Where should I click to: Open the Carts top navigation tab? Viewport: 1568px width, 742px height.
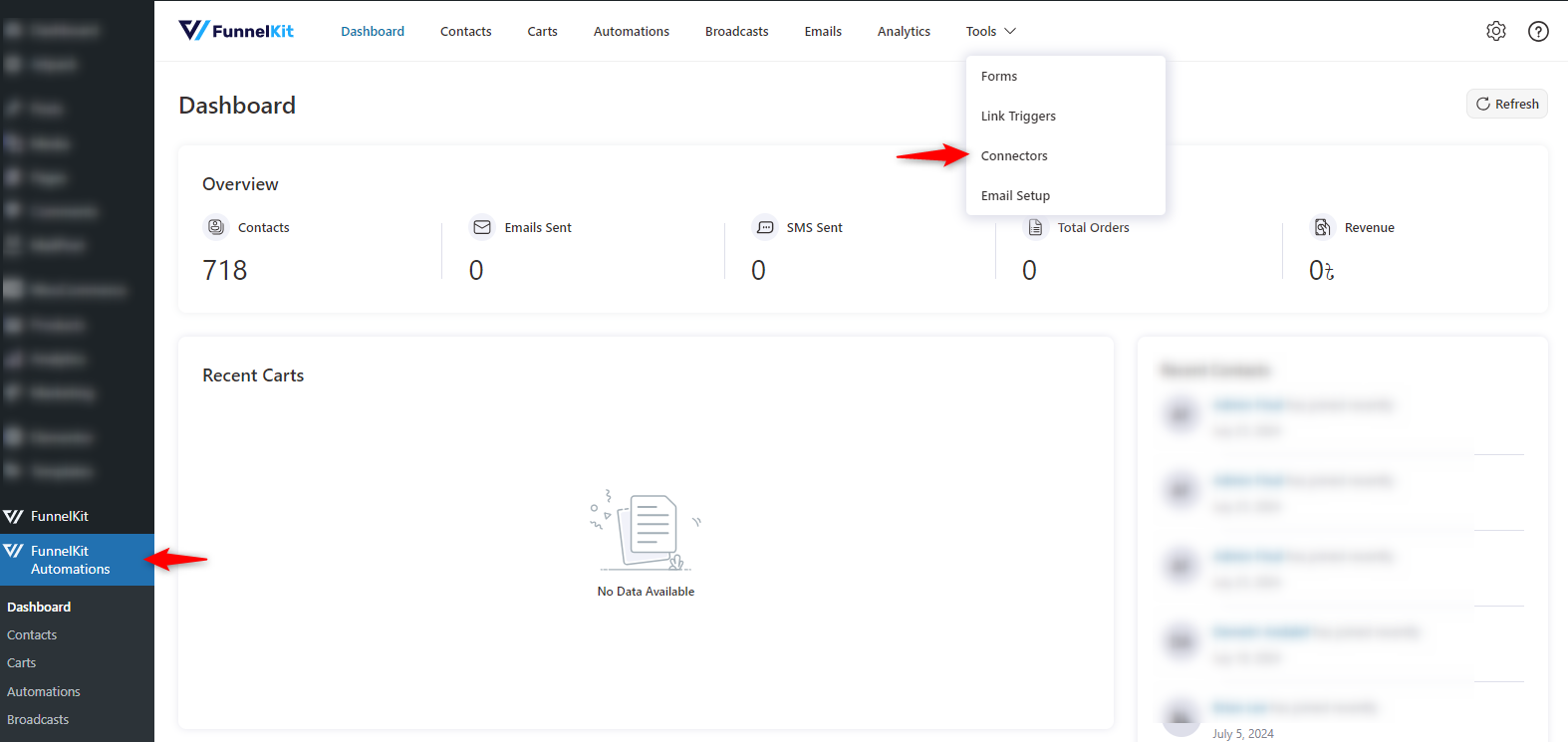tap(542, 31)
